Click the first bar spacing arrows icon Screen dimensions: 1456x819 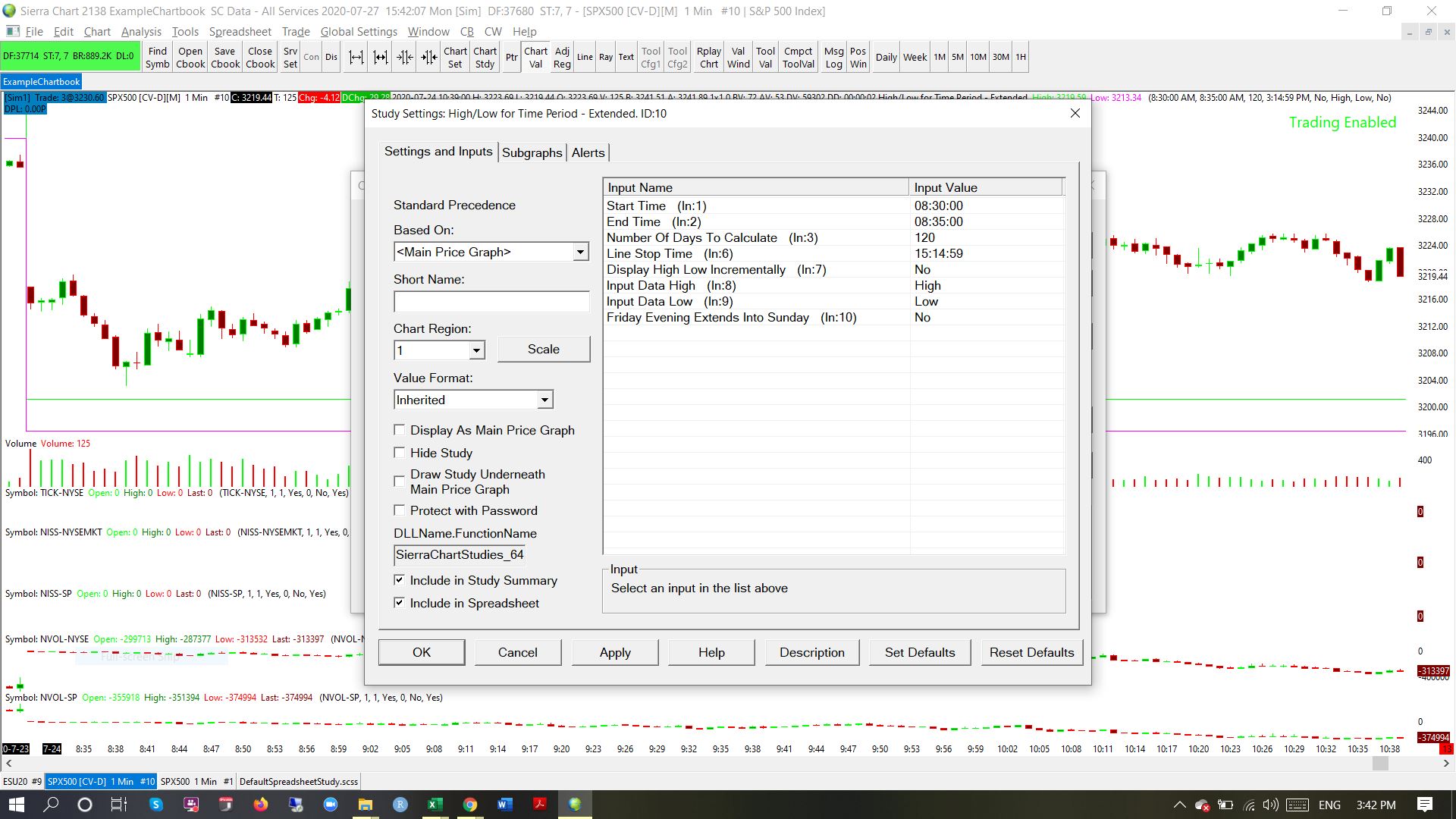click(356, 58)
